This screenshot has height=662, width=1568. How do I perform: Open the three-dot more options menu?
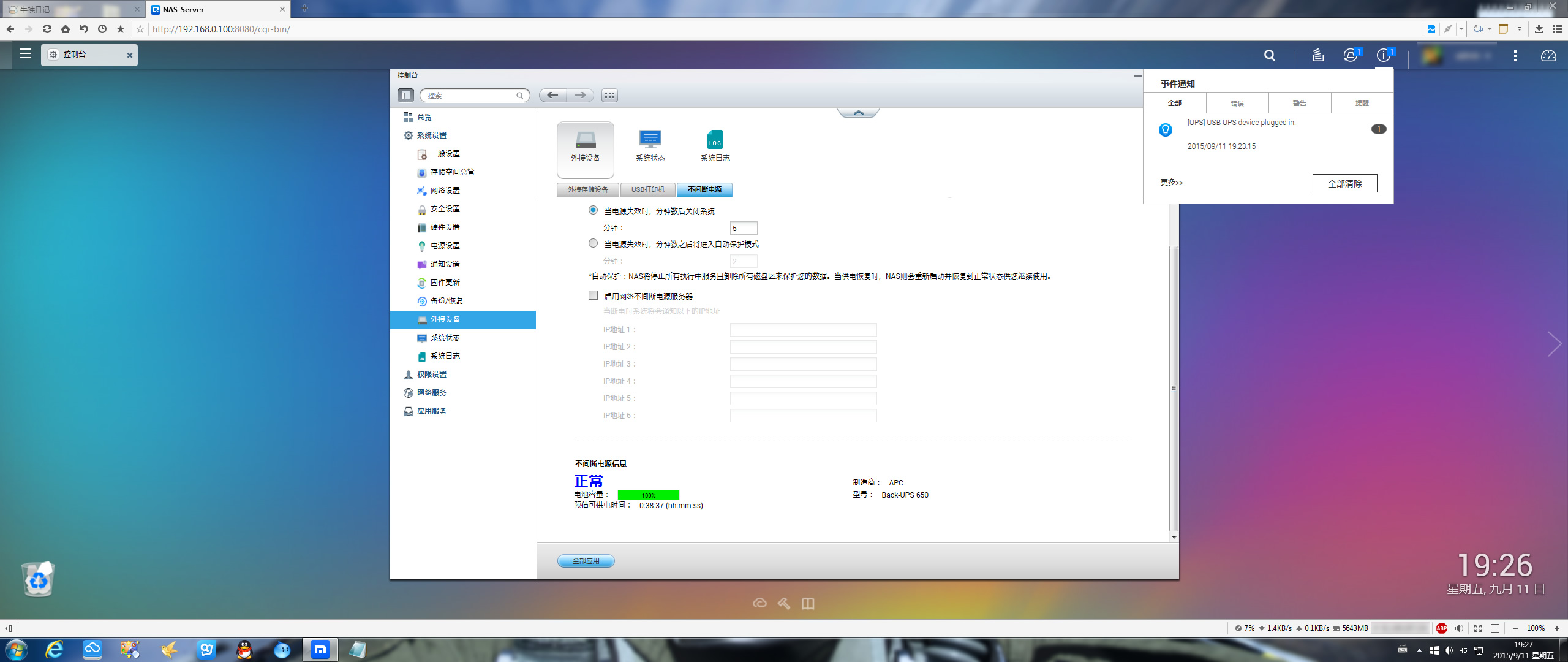pyautogui.click(x=1515, y=56)
